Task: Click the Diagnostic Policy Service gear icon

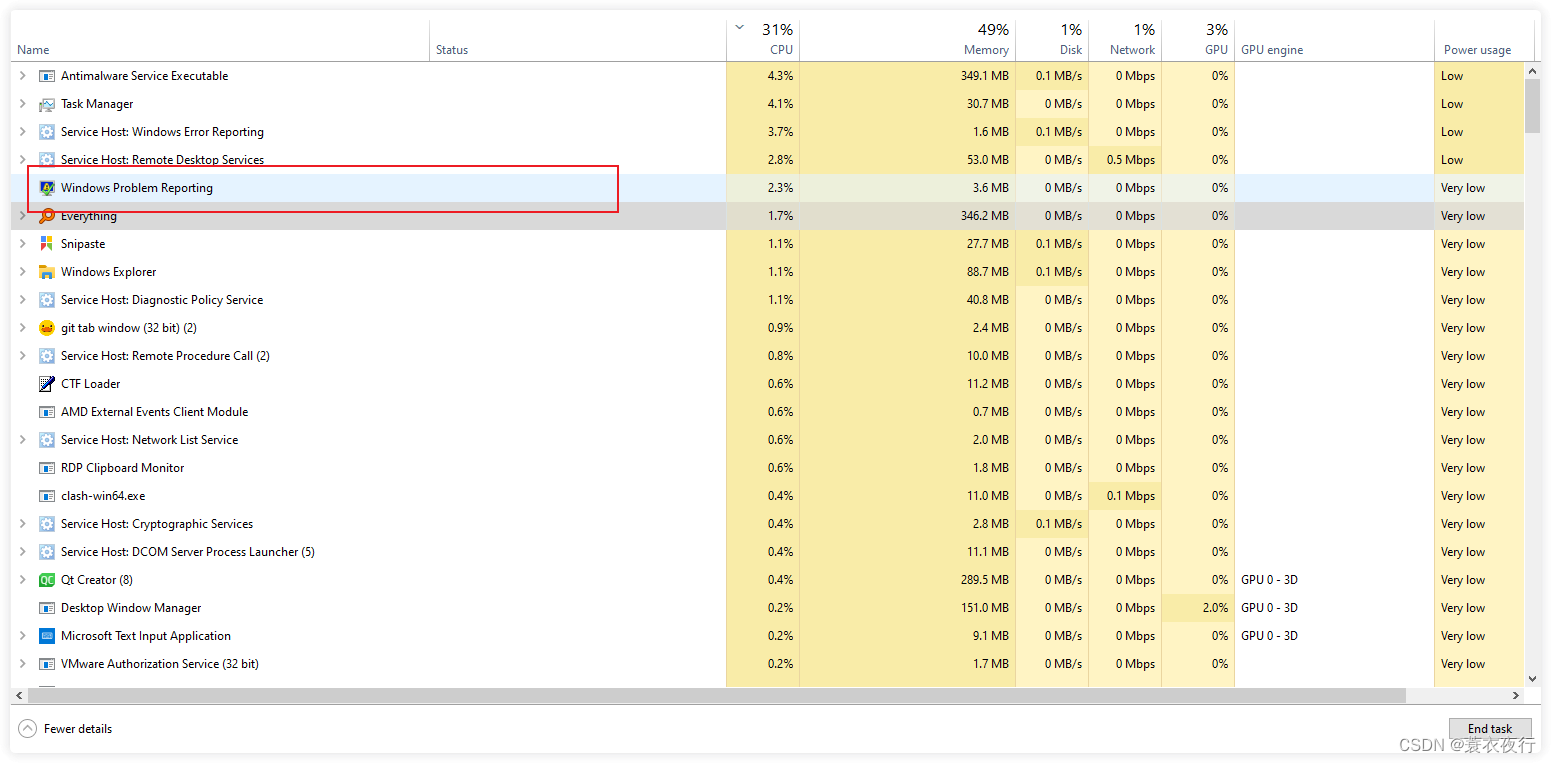Action: click(x=46, y=300)
